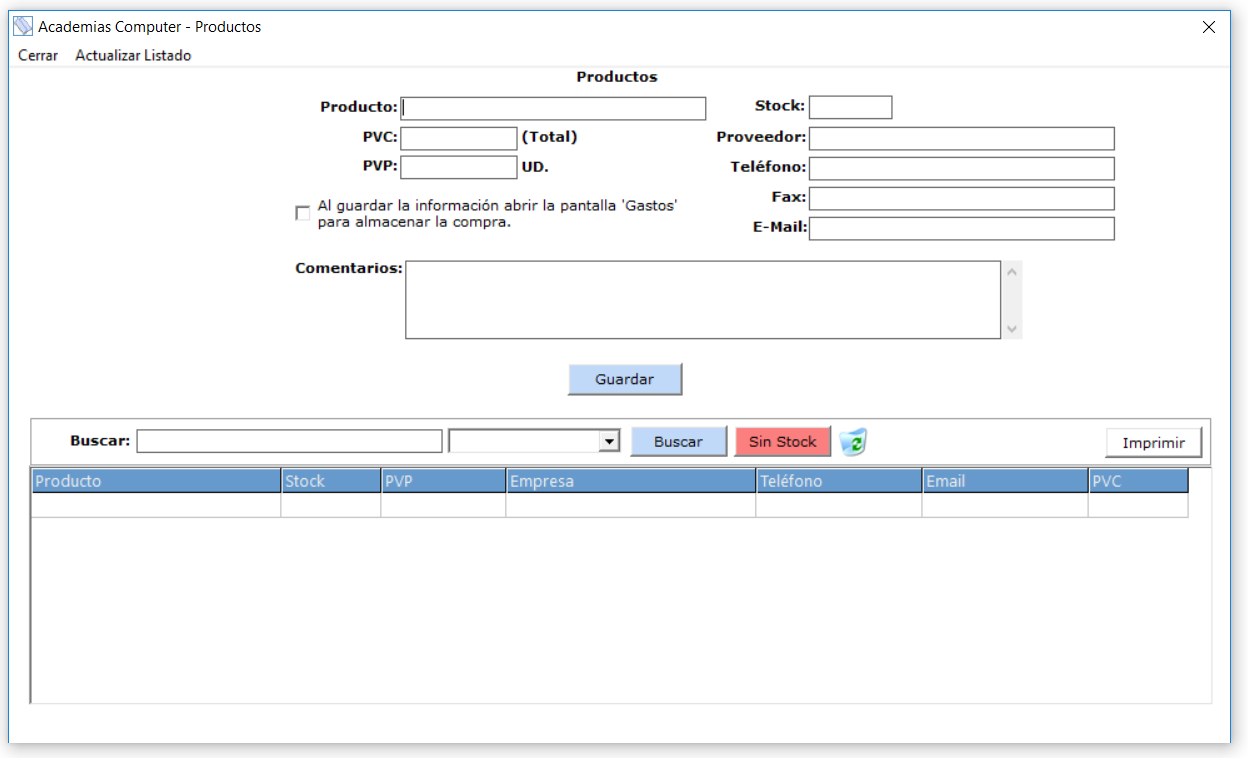Open the Actualizar Listado menu
The image size is (1248, 758).
[x=133, y=56]
